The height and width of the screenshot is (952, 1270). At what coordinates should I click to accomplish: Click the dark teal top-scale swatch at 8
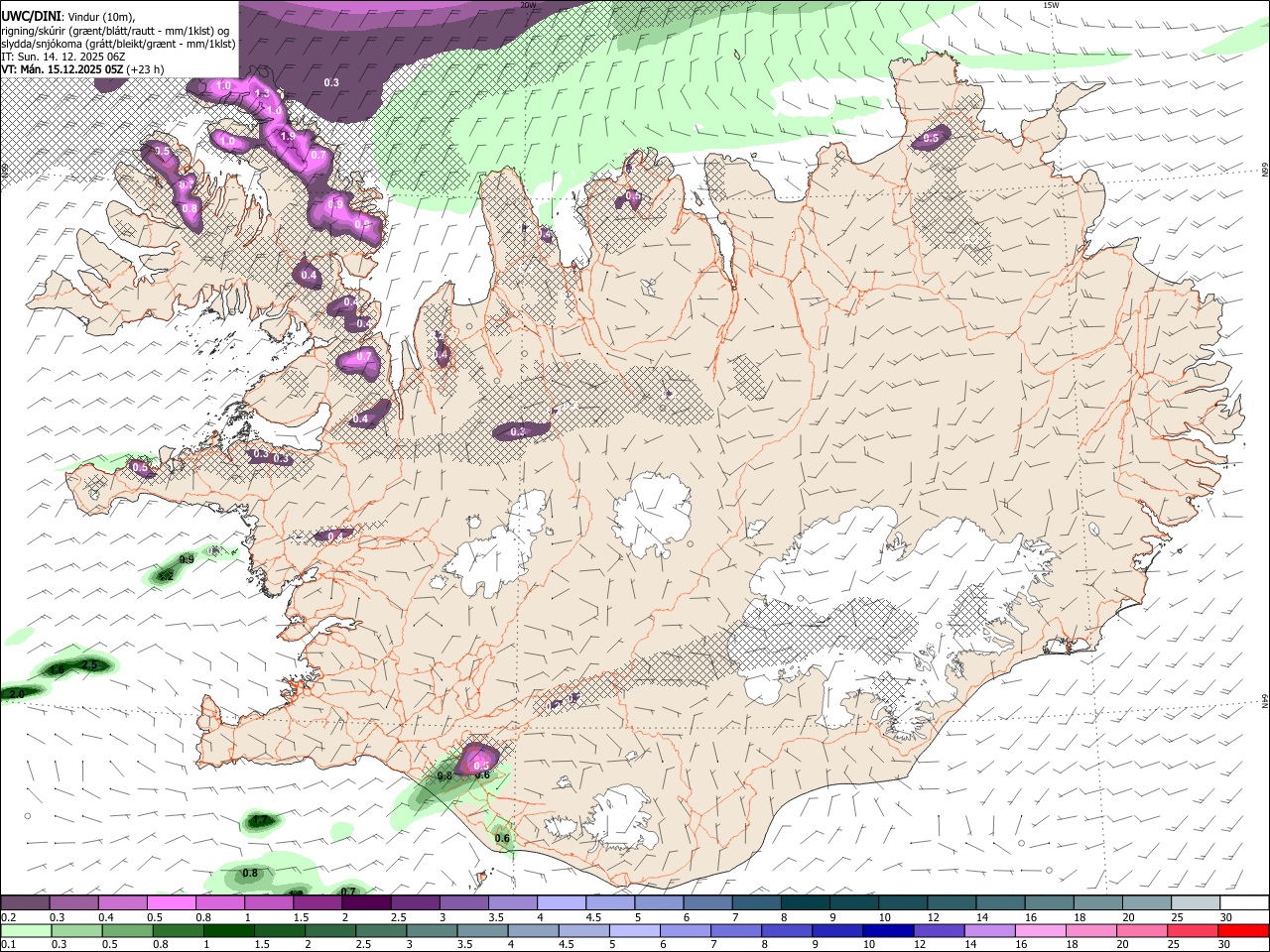(x=804, y=901)
